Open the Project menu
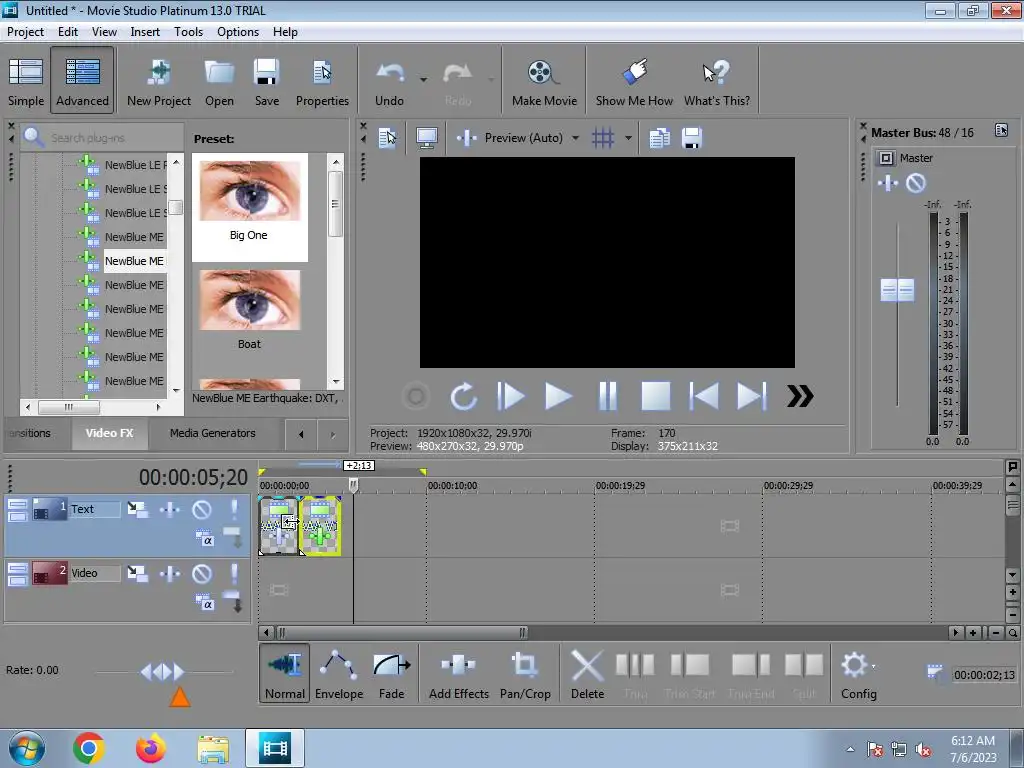Viewport: 1024px width, 768px height. pyautogui.click(x=25, y=31)
